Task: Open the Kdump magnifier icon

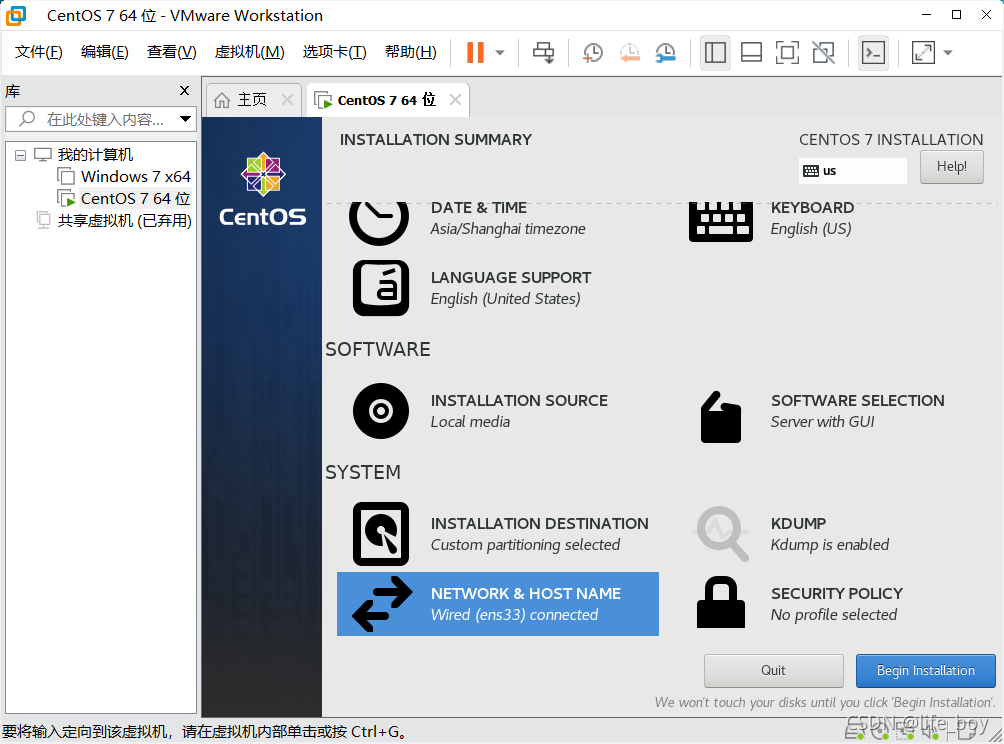Action: click(722, 533)
